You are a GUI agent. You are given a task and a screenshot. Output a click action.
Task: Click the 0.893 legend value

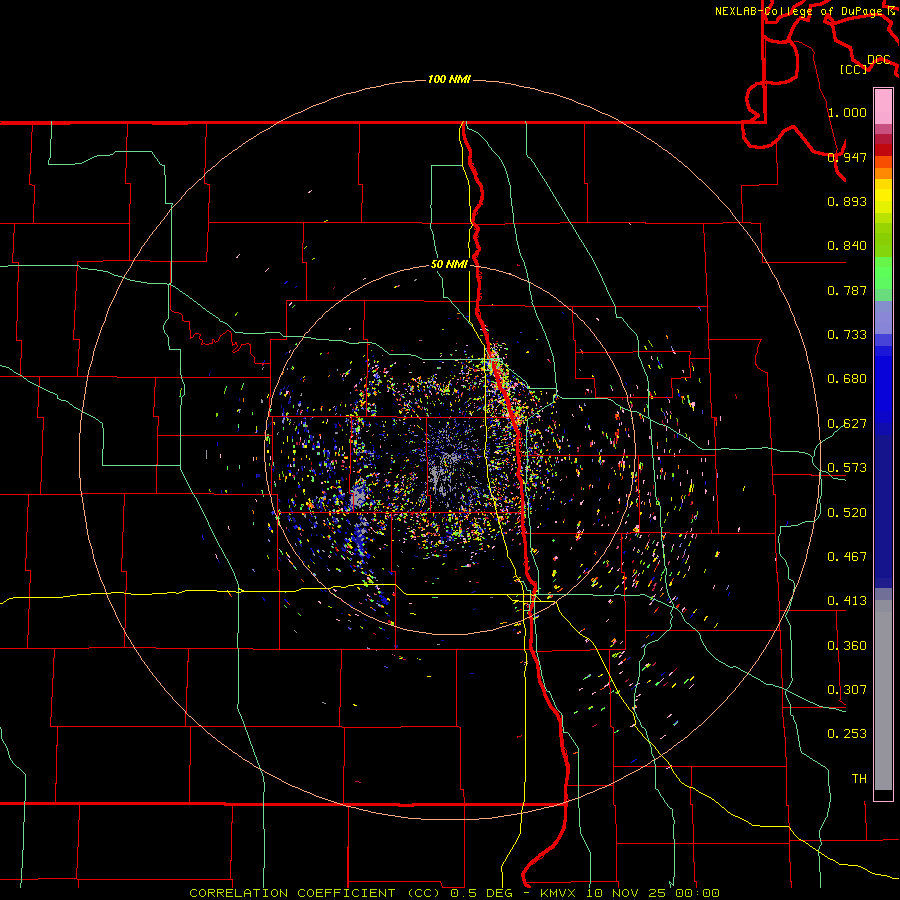tap(847, 201)
